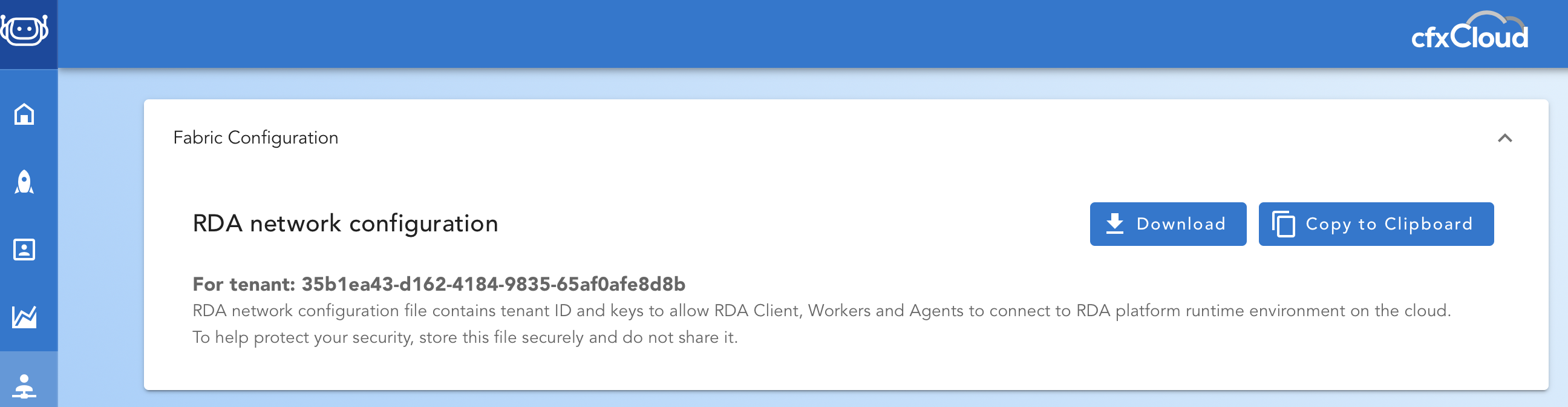
Task: Click the robot logo icon
Action: click(x=24, y=30)
